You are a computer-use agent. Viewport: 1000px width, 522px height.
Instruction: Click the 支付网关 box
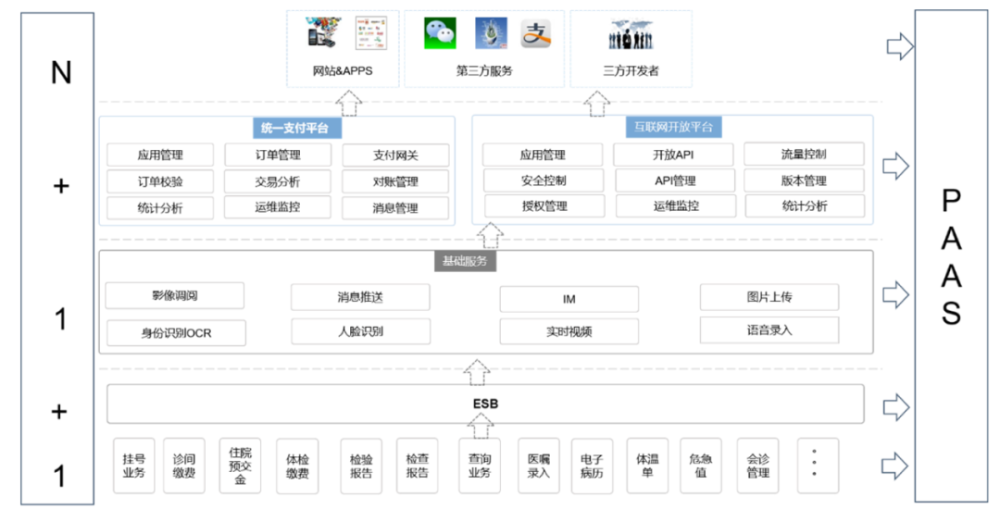tap(395, 155)
